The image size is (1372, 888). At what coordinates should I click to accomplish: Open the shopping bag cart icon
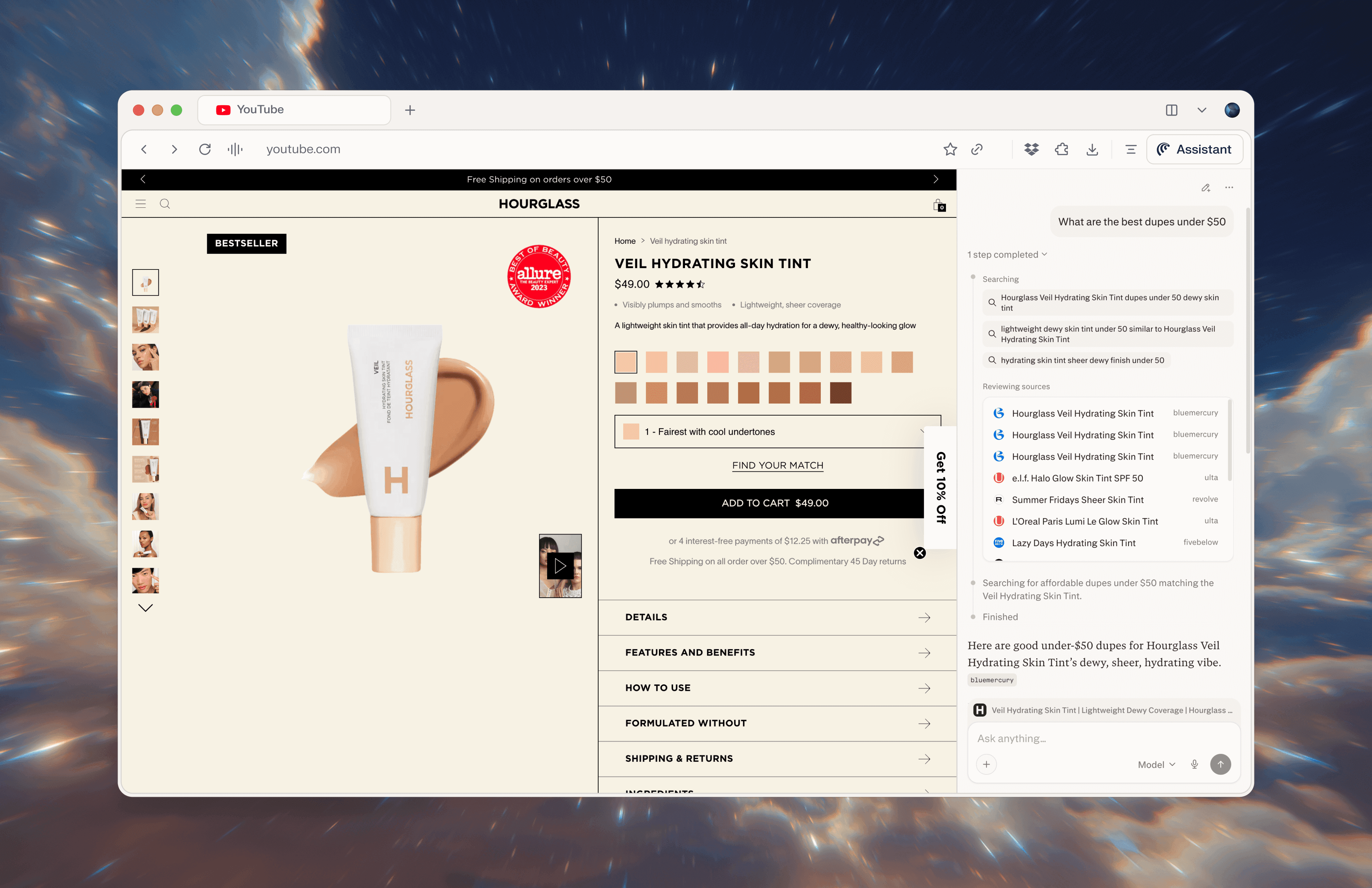[x=939, y=205]
